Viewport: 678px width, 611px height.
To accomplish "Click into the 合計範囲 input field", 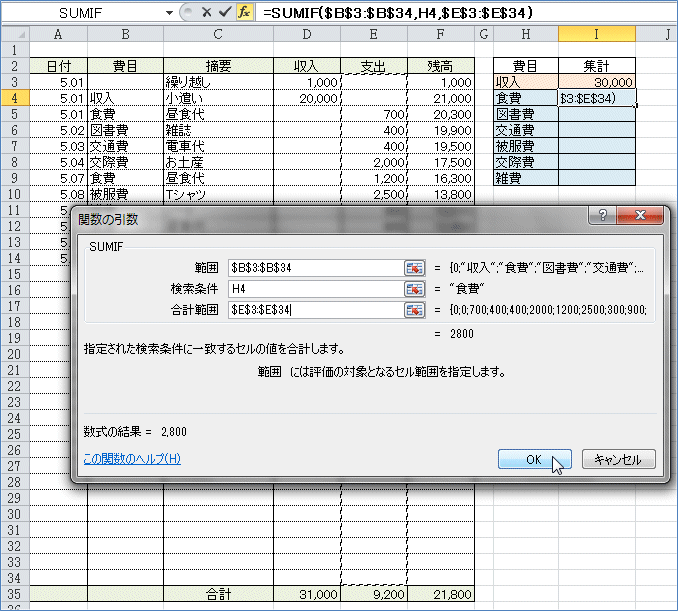I will click(314, 310).
